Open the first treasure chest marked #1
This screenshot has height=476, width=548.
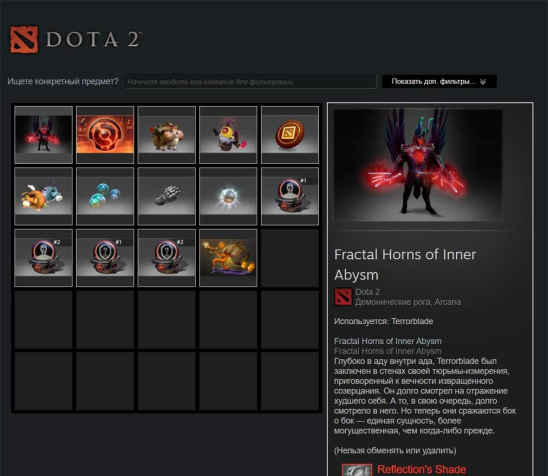(290, 196)
